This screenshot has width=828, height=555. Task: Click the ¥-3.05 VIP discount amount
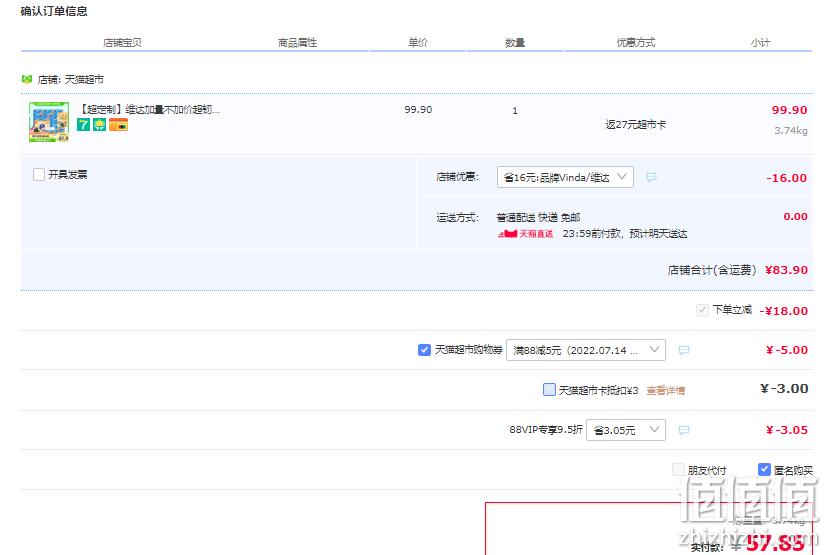tap(786, 430)
